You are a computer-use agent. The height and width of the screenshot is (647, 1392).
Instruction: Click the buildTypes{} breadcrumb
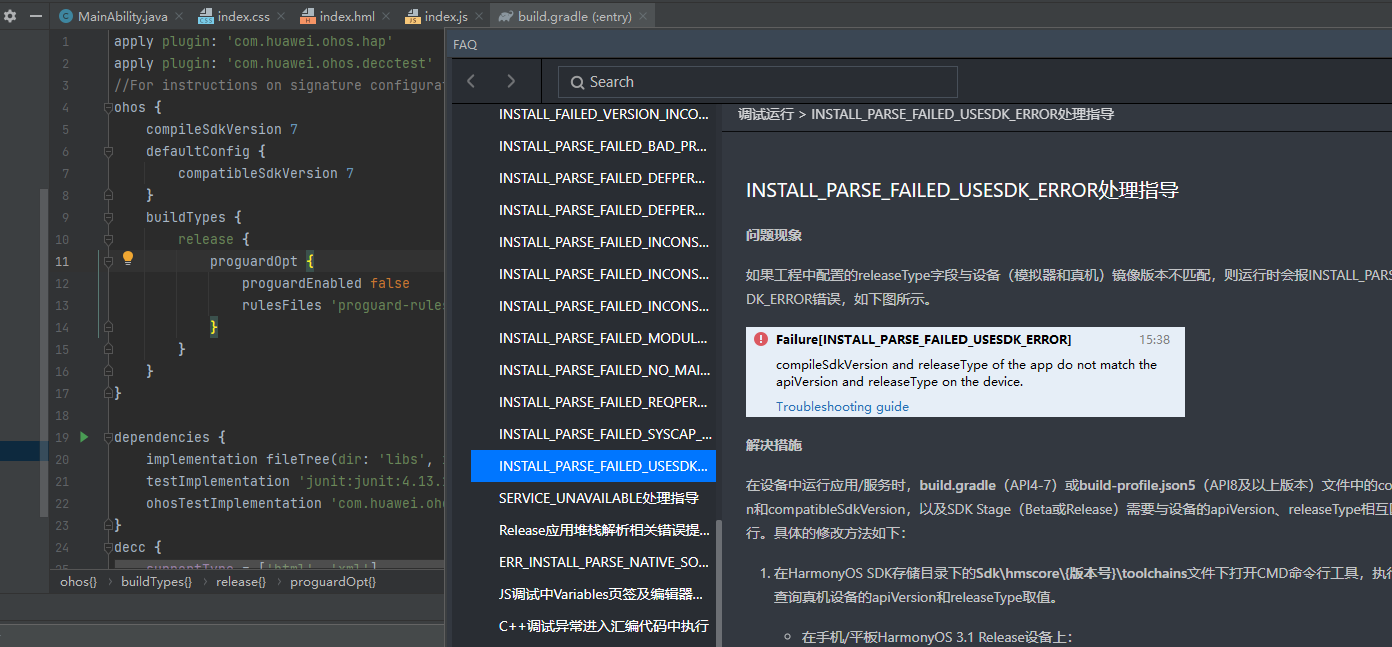[157, 582]
